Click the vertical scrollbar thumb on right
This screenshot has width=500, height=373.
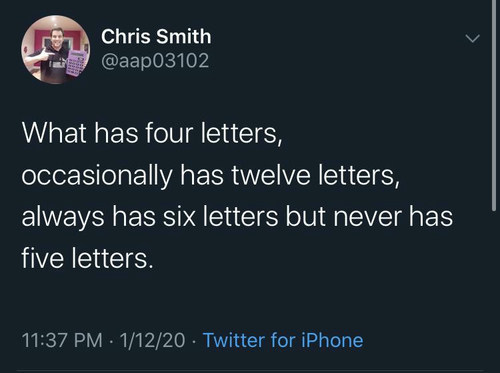pyautogui.click(x=494, y=105)
